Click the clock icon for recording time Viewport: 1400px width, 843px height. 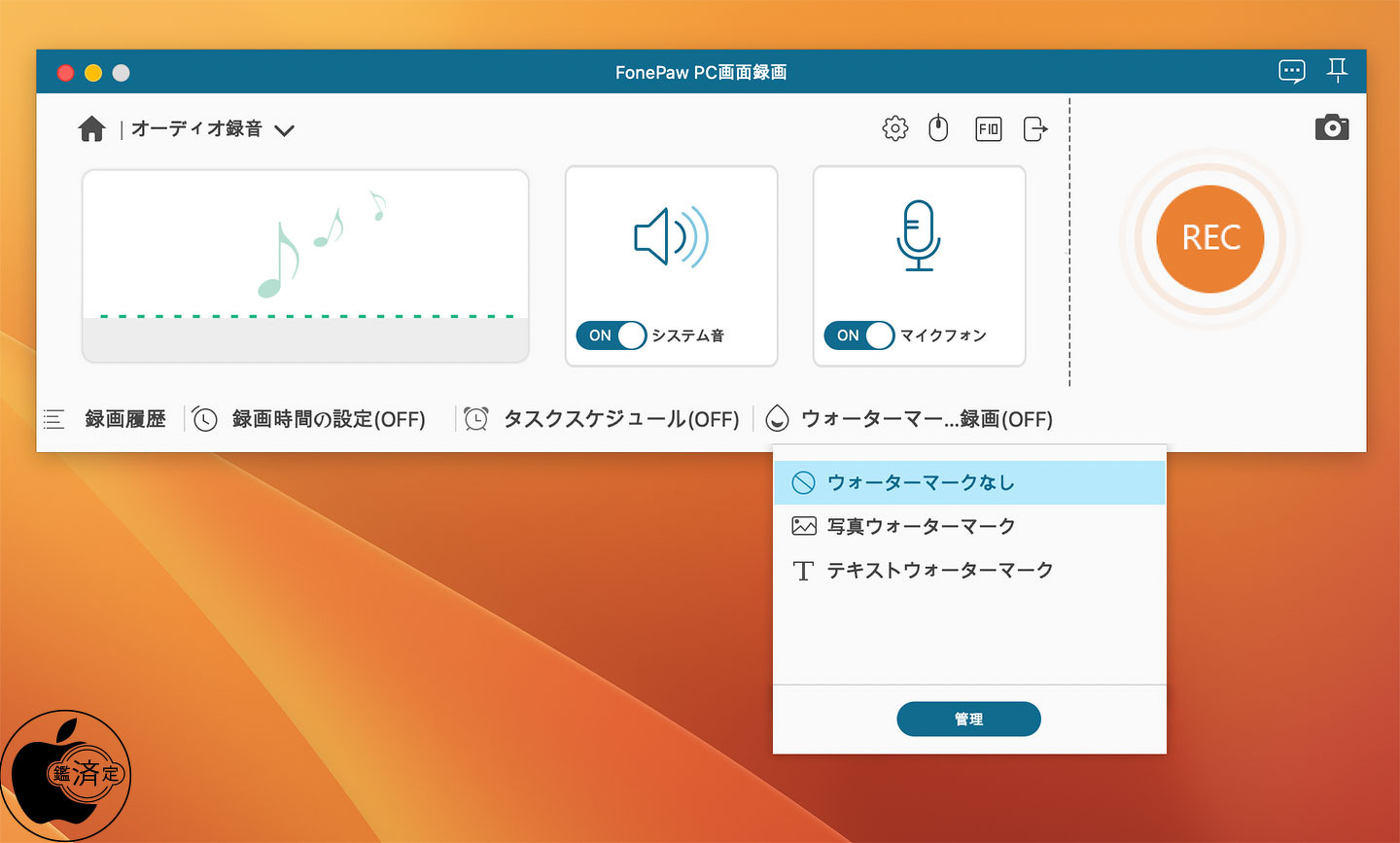coord(204,419)
